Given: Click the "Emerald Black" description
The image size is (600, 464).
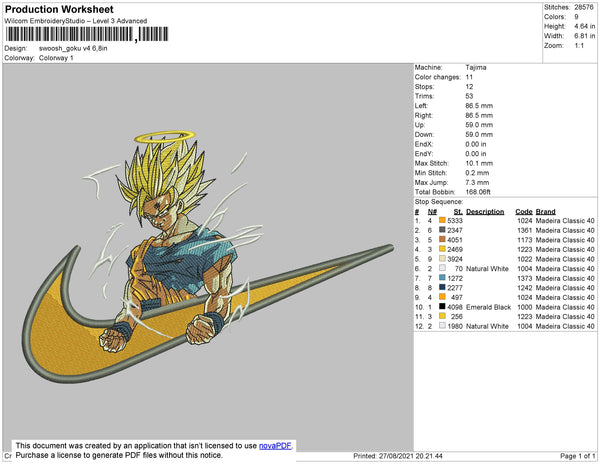Looking at the screenshot, I should (489, 307).
